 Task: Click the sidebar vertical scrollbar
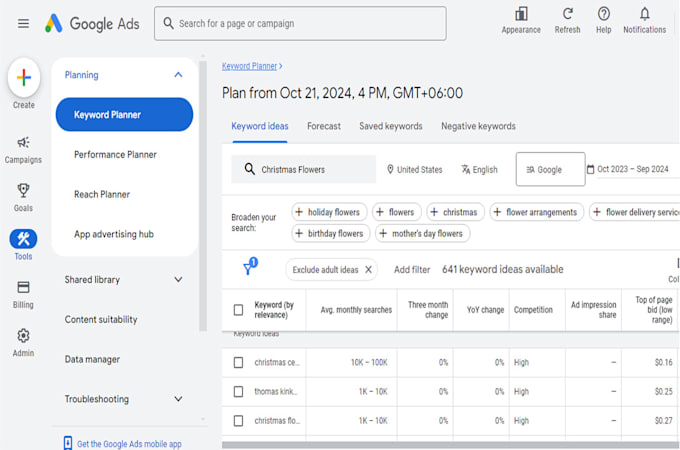click(203, 196)
